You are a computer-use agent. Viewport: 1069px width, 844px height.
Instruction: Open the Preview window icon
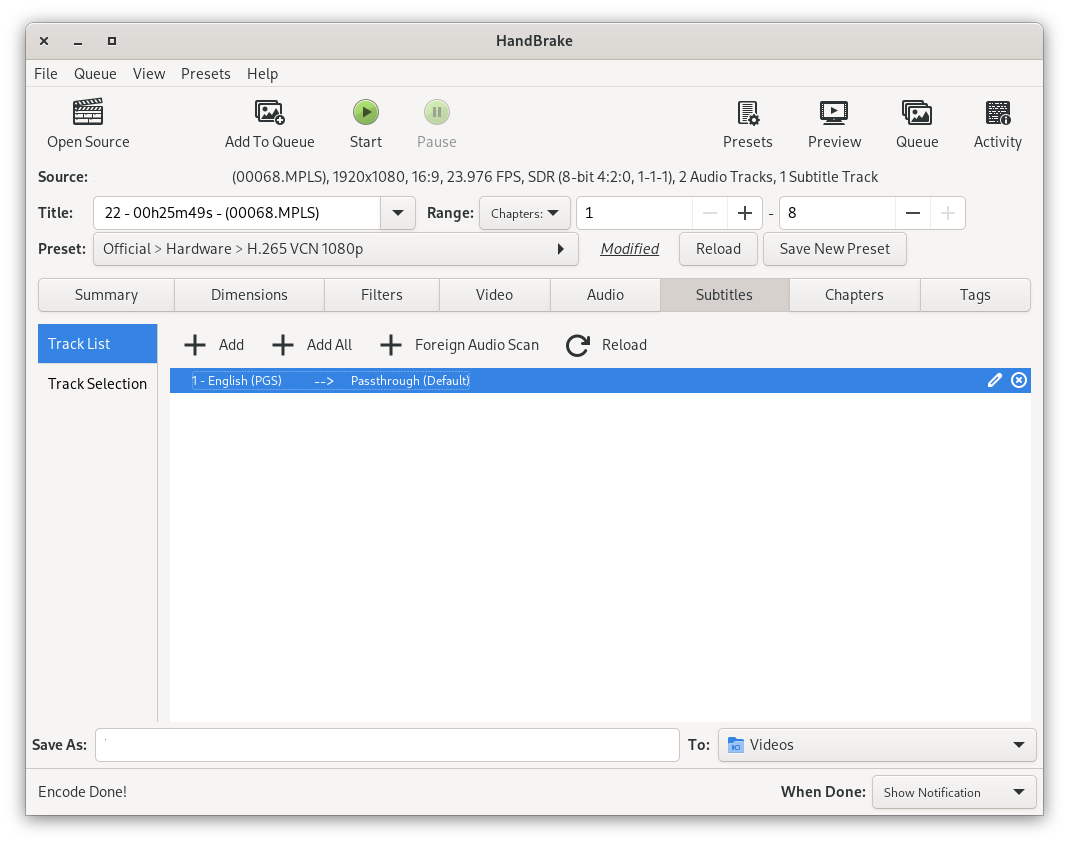click(834, 112)
